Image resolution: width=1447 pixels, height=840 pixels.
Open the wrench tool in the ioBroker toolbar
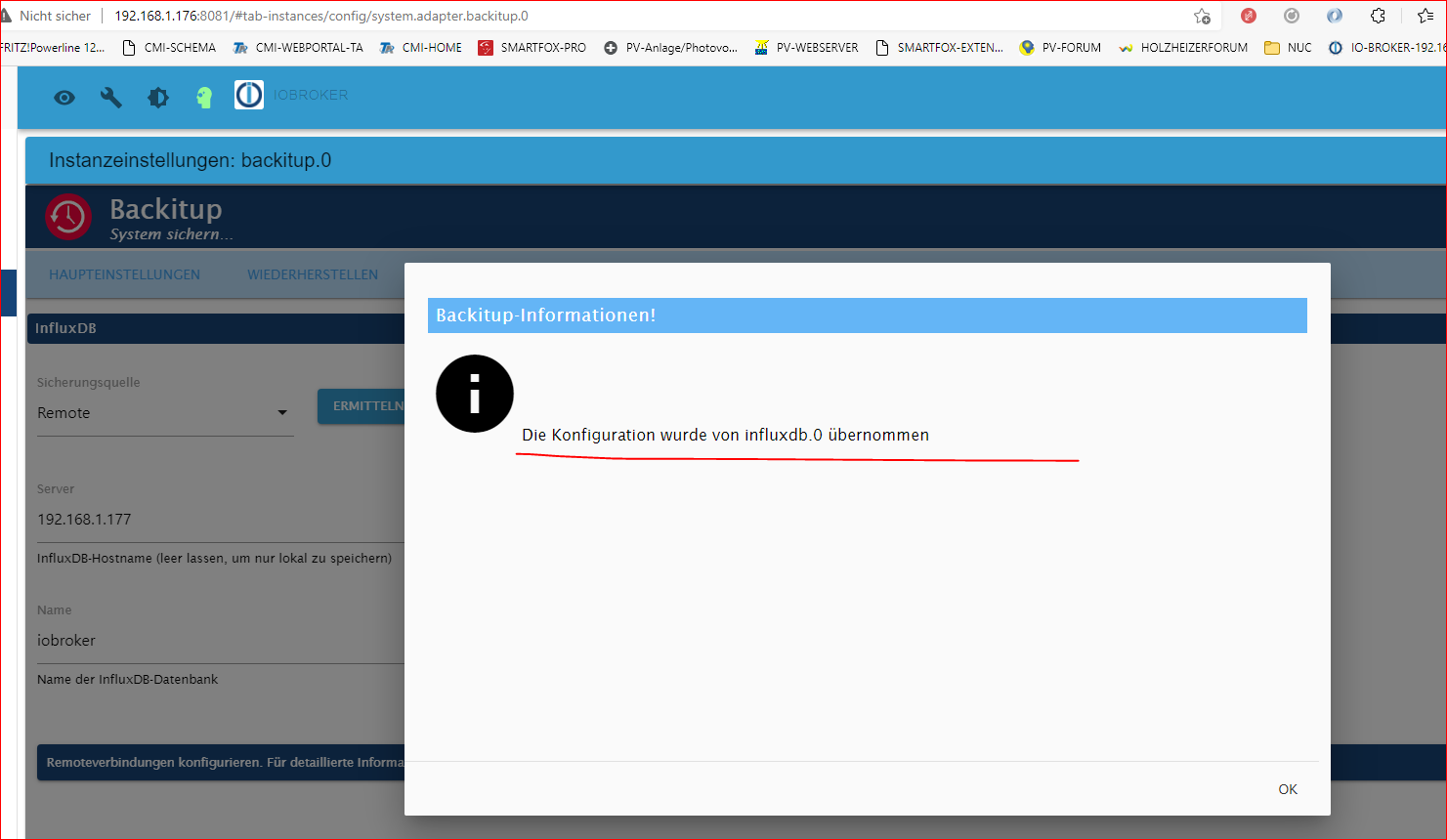(111, 97)
